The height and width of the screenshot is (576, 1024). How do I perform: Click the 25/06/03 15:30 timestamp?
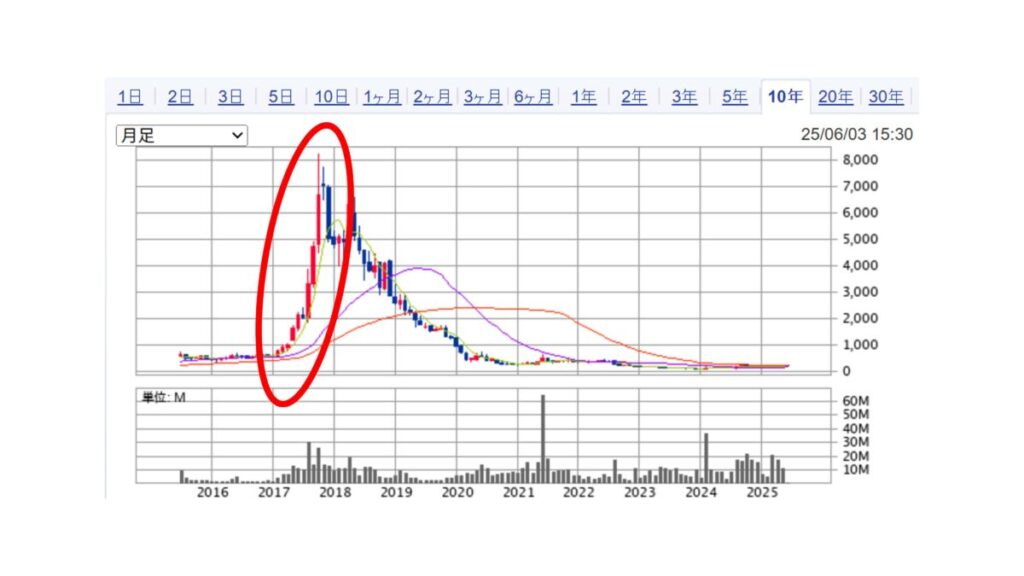[857, 135]
